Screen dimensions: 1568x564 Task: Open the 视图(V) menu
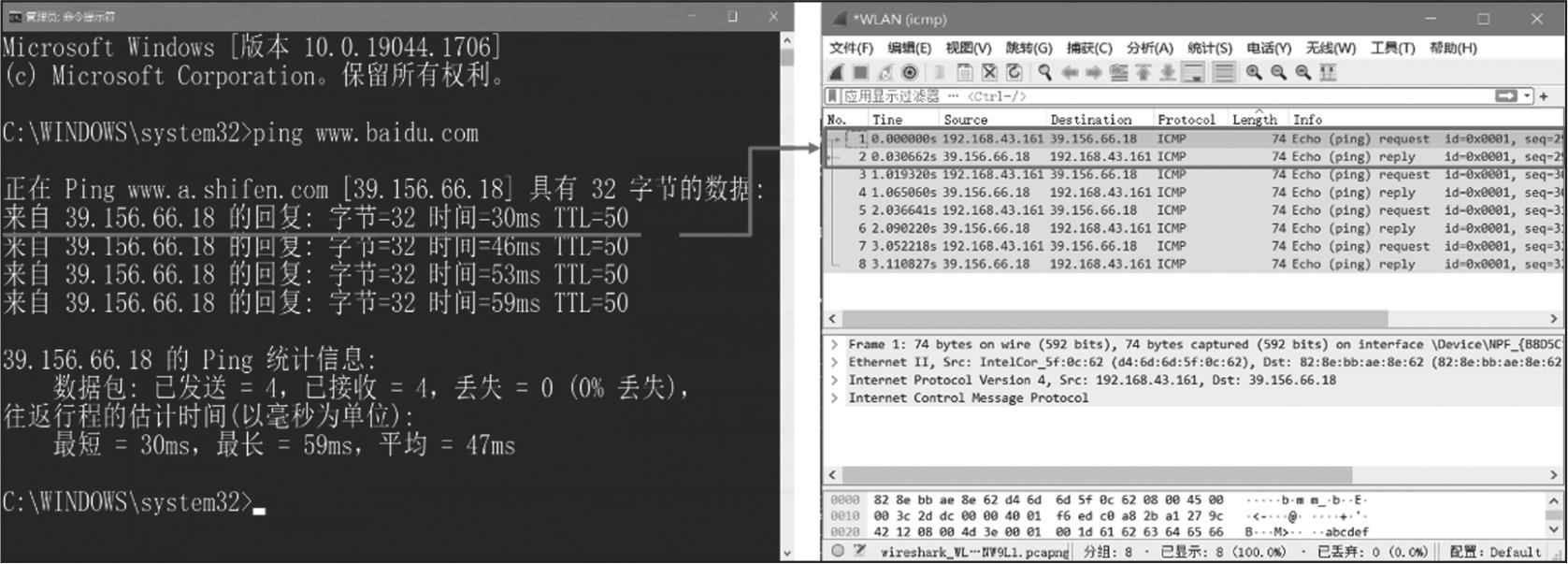coord(968,48)
